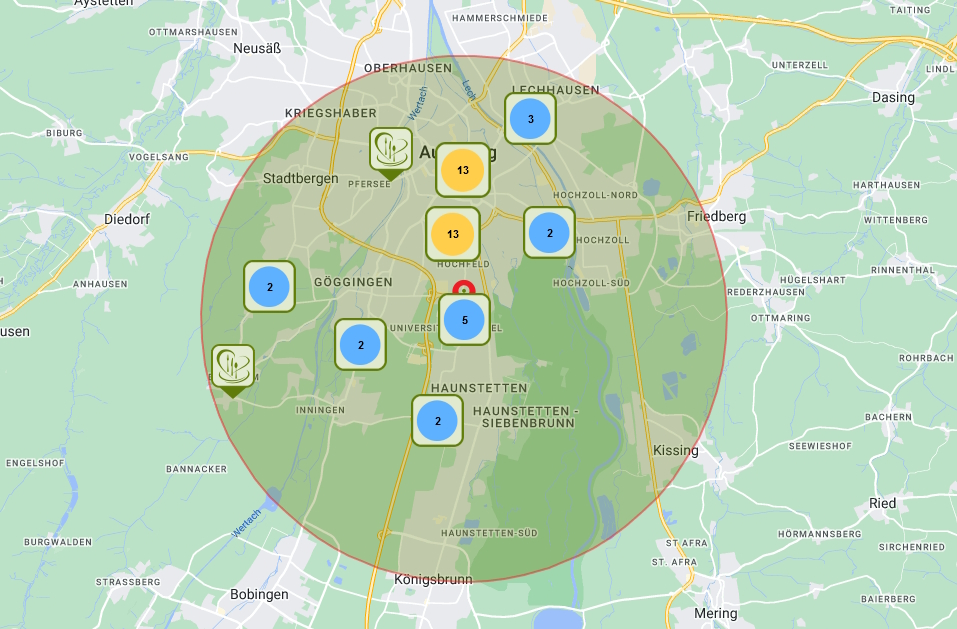Image resolution: width=957 pixels, height=629 pixels.
Task: Expand the 13 cluster beside the Augsburg label
Action: pyautogui.click(x=462, y=170)
